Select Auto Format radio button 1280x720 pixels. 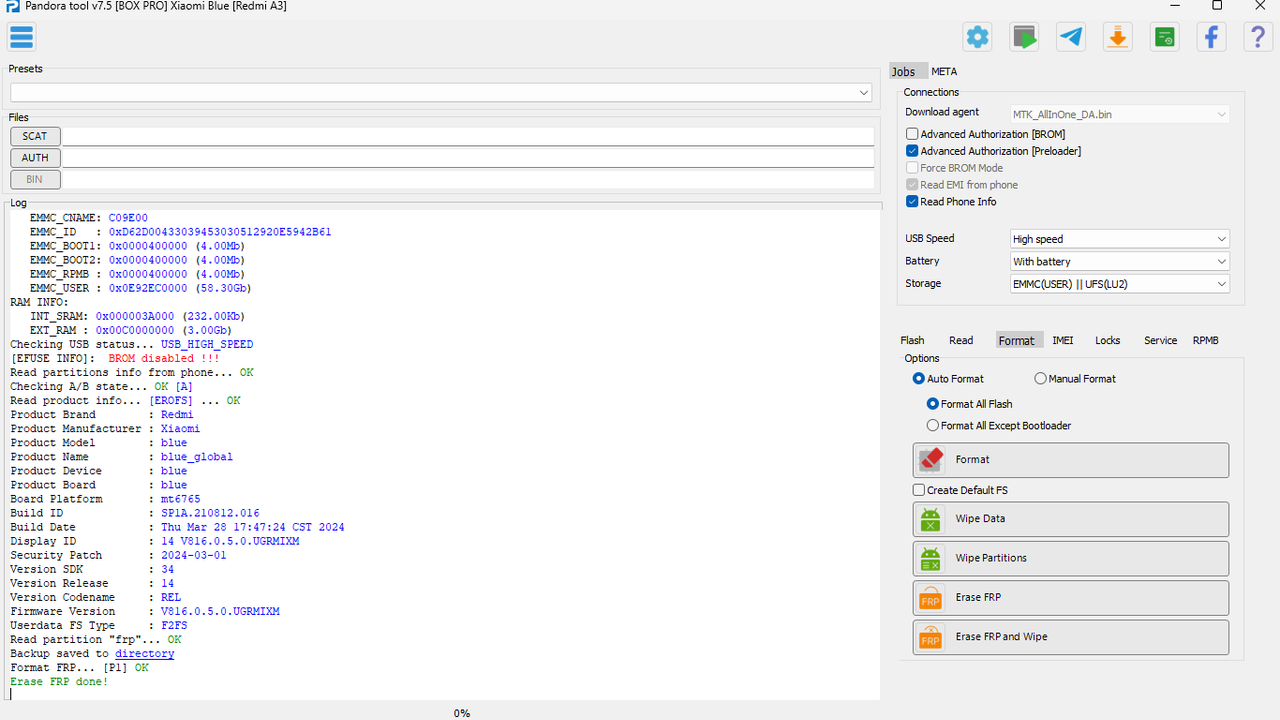coord(919,379)
